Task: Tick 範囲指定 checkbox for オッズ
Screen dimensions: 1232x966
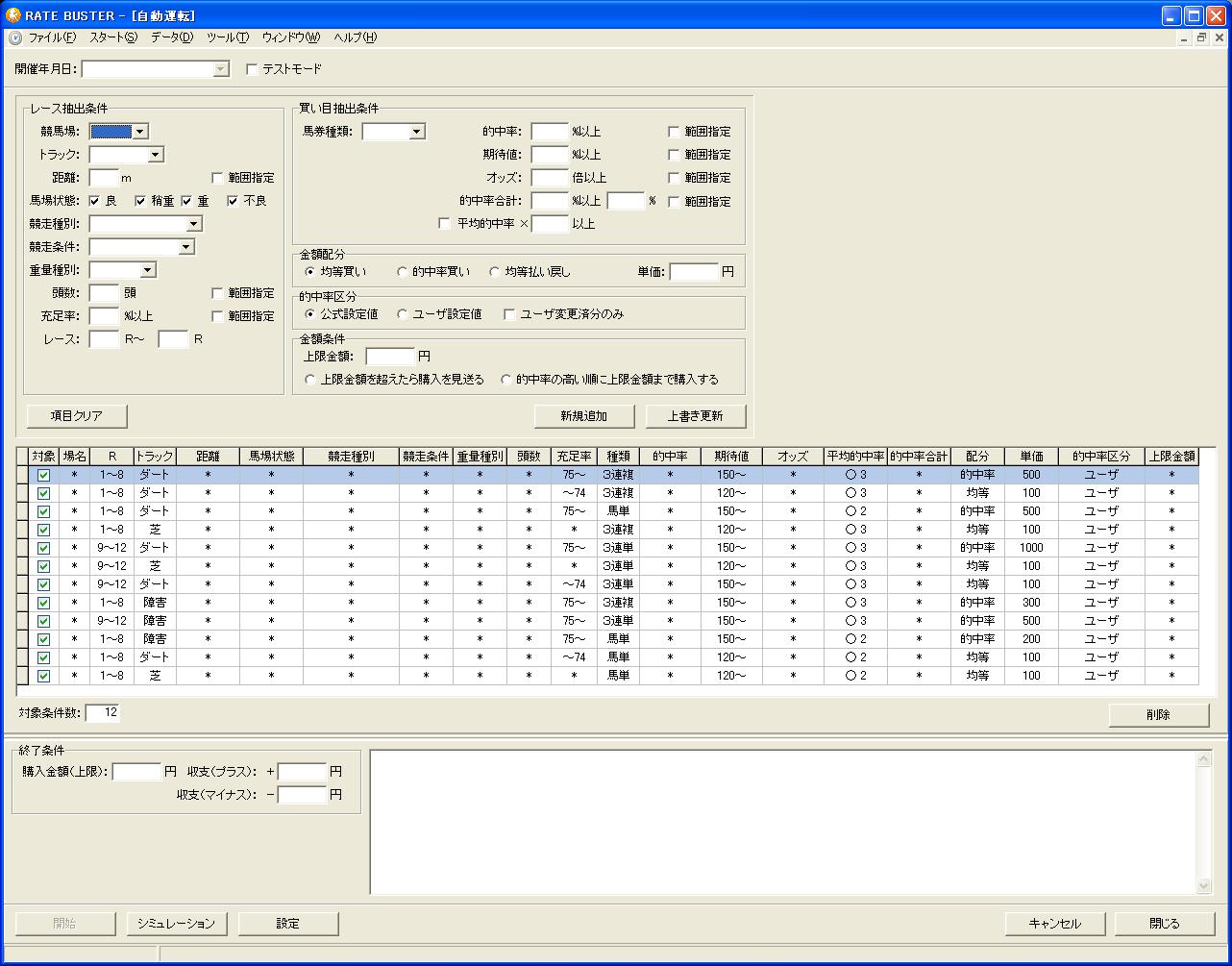Action: tap(675, 178)
